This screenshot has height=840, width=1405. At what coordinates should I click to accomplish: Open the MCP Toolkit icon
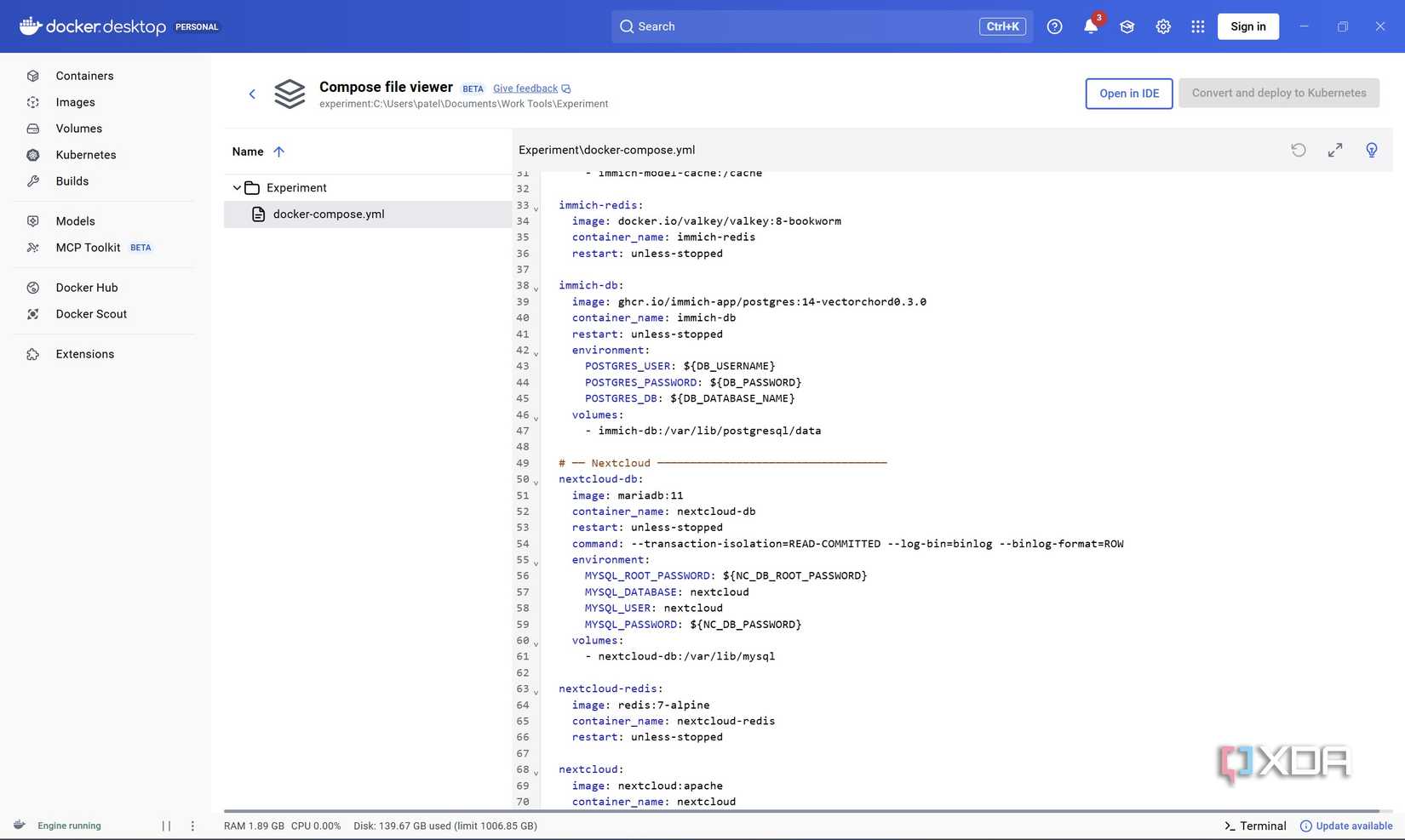pos(33,248)
